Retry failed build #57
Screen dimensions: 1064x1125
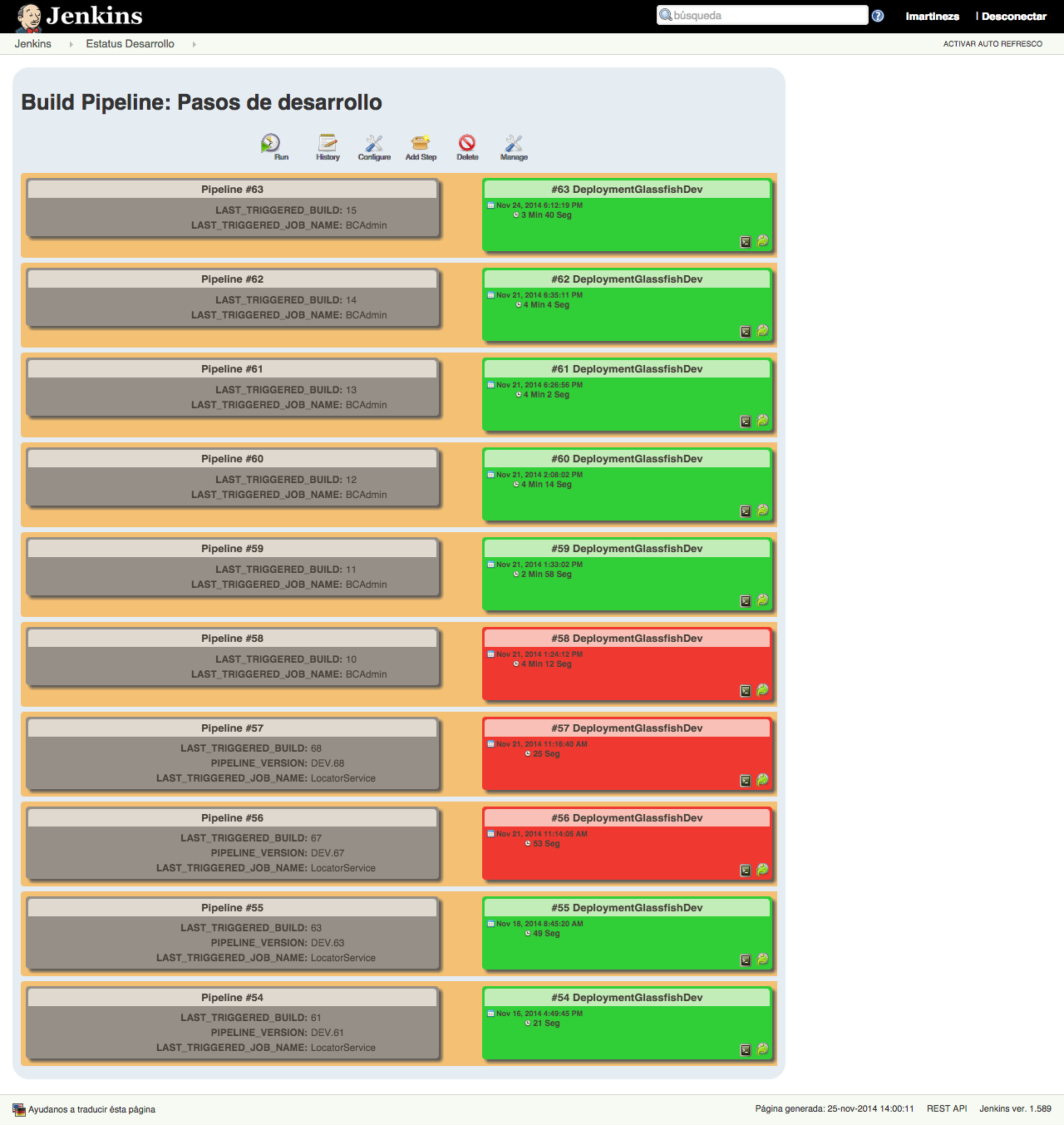(x=762, y=780)
